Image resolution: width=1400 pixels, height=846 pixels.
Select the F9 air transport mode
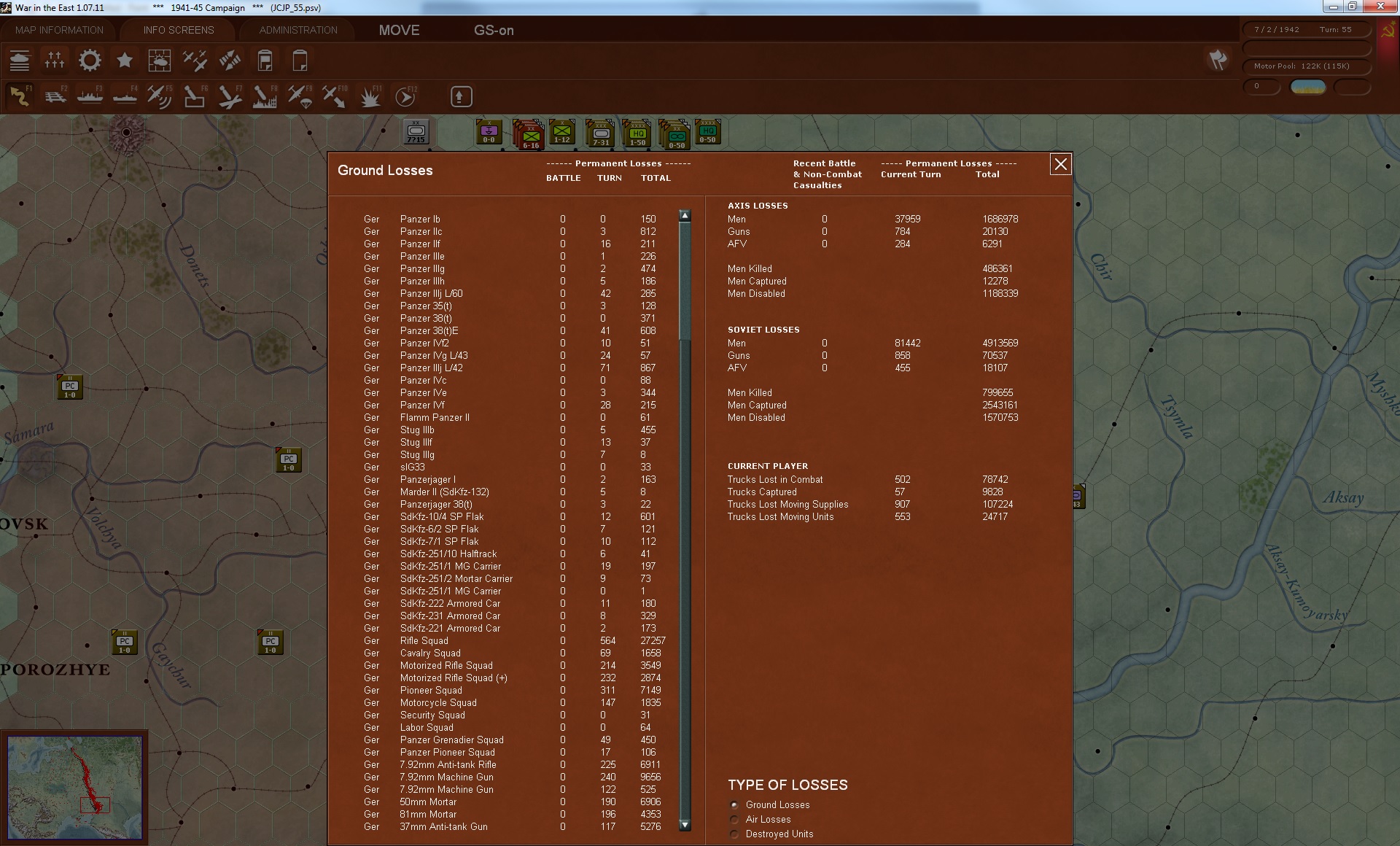pyautogui.click(x=300, y=96)
